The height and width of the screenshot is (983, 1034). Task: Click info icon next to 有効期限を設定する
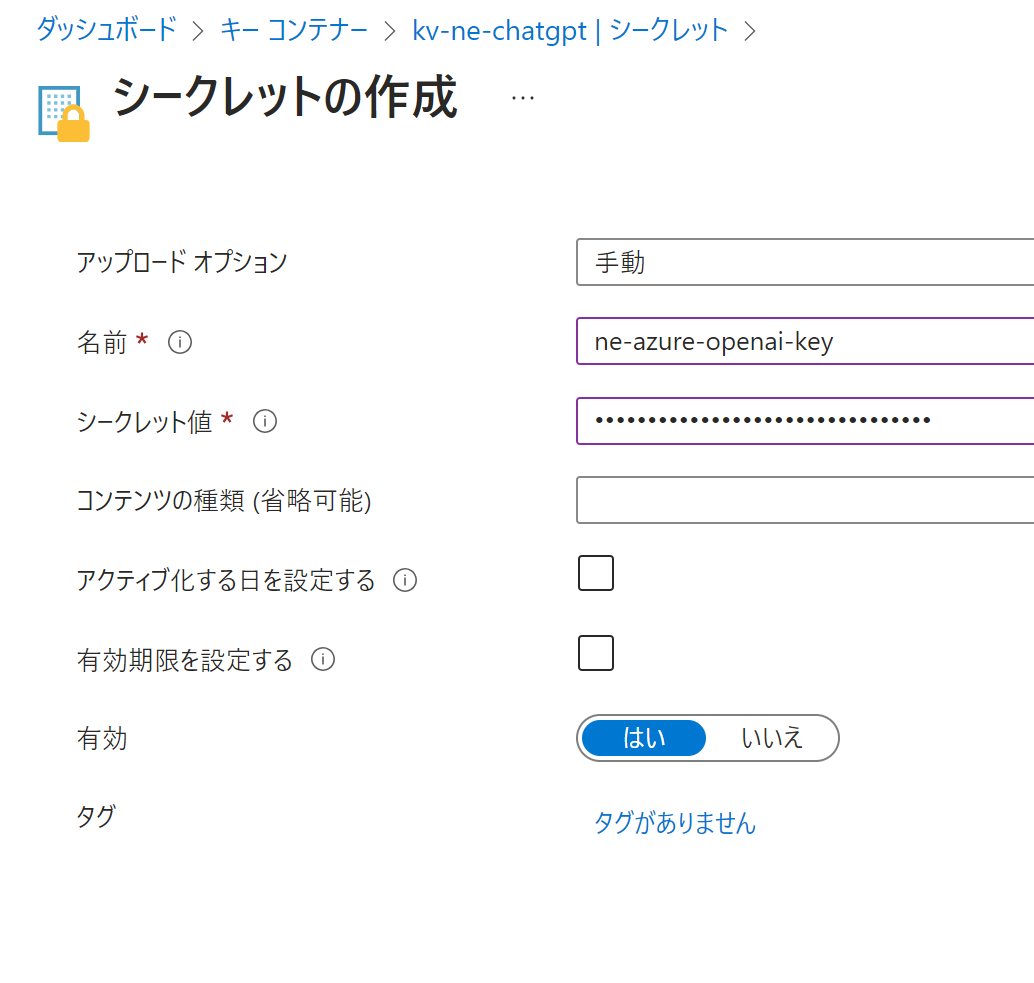[x=322, y=660]
